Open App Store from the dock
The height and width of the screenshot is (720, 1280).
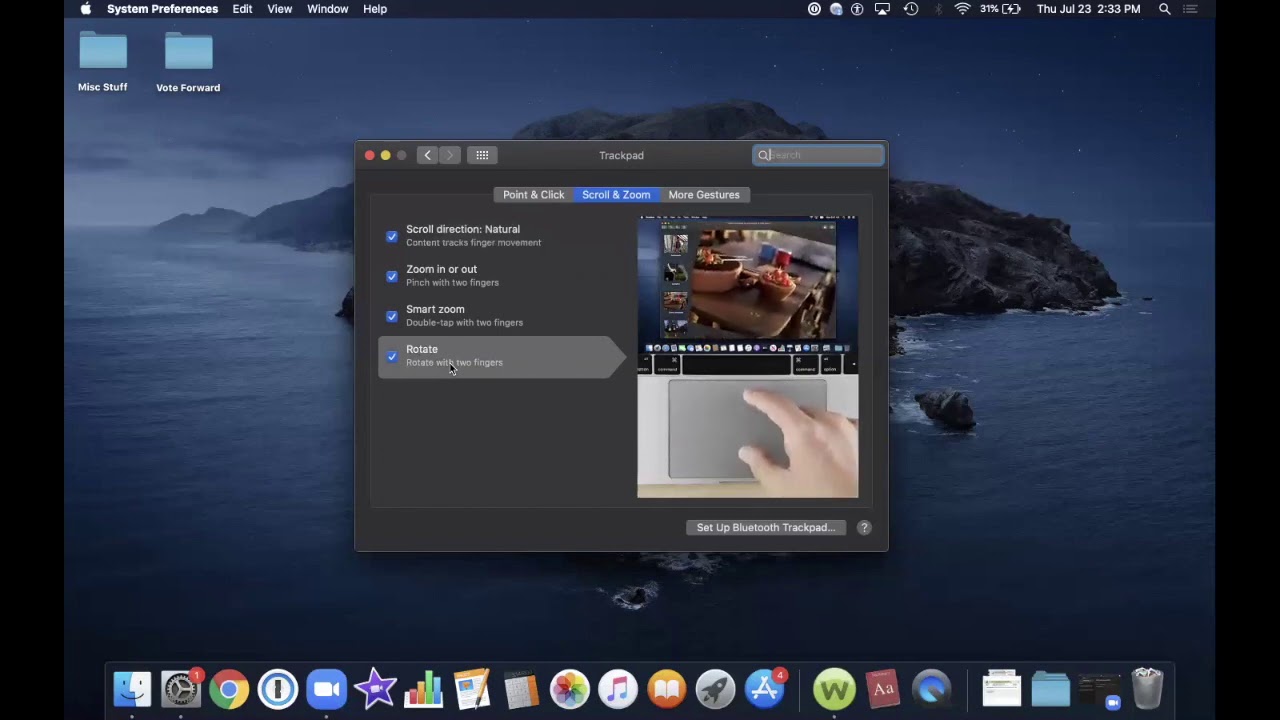(764, 689)
